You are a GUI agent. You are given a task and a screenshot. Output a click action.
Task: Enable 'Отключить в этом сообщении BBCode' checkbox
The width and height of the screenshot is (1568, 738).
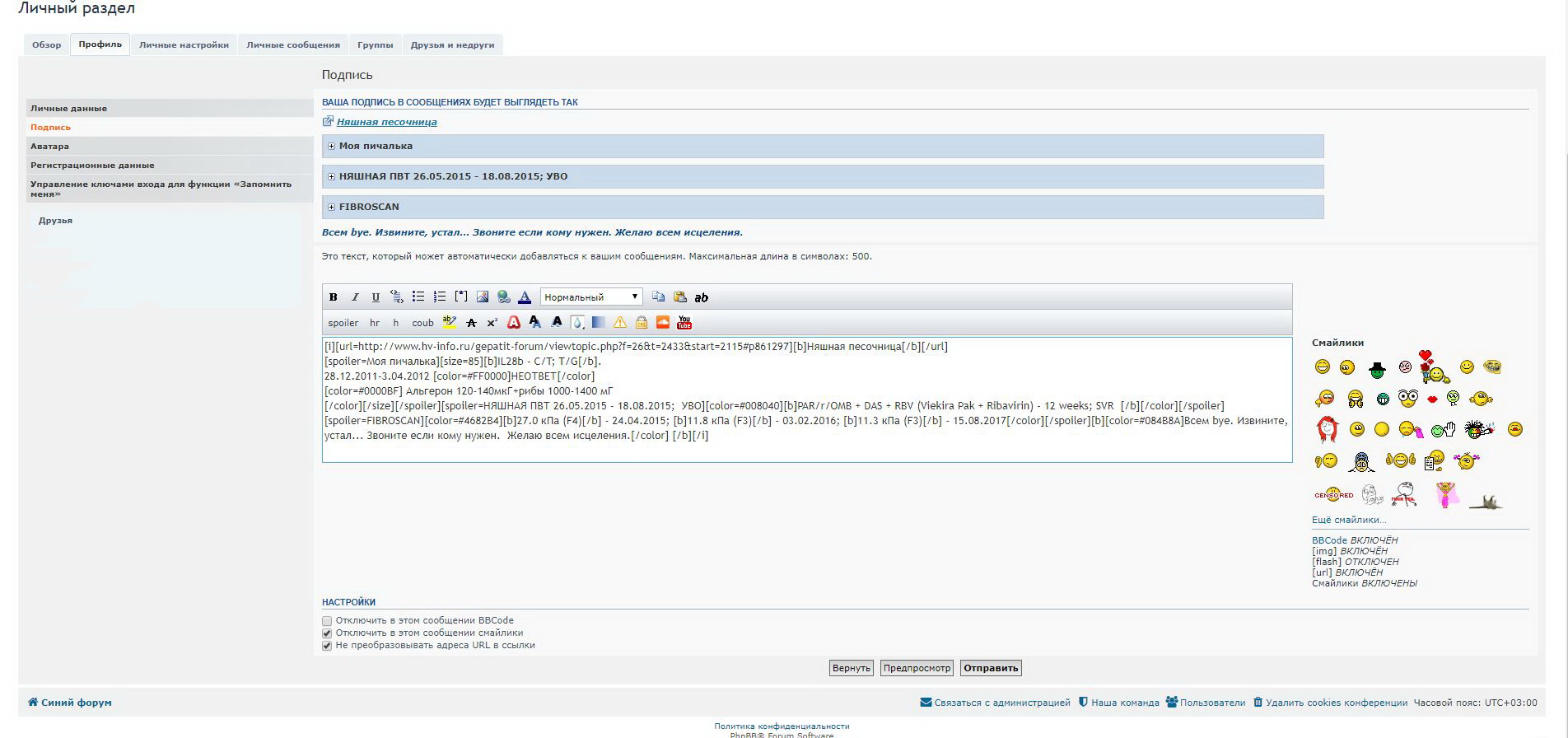(327, 621)
